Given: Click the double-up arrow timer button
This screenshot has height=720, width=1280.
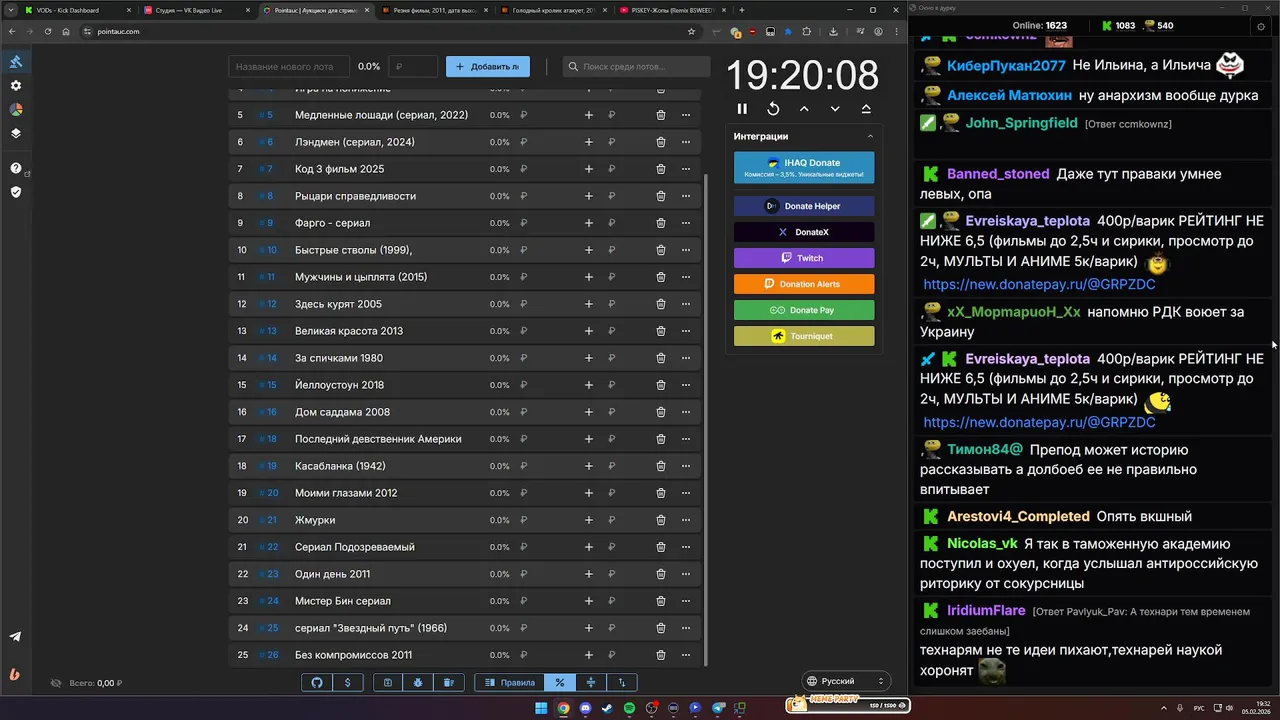Looking at the screenshot, I should point(866,109).
